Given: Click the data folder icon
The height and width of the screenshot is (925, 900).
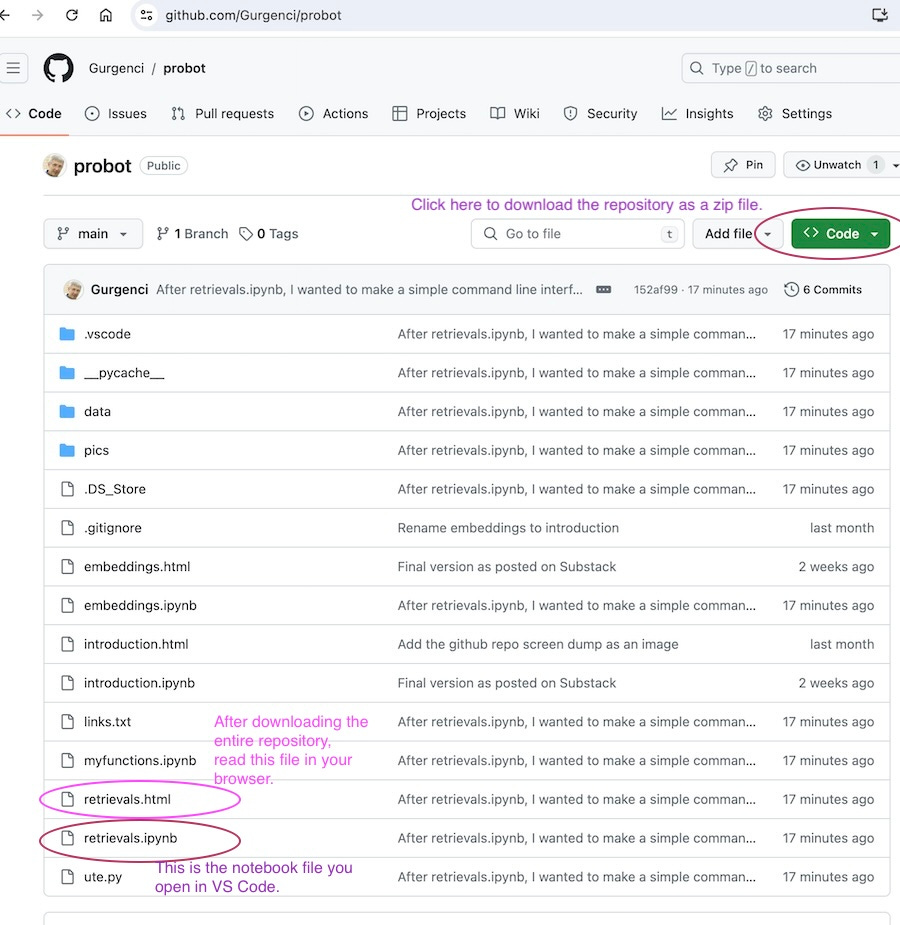Looking at the screenshot, I should [x=67, y=411].
